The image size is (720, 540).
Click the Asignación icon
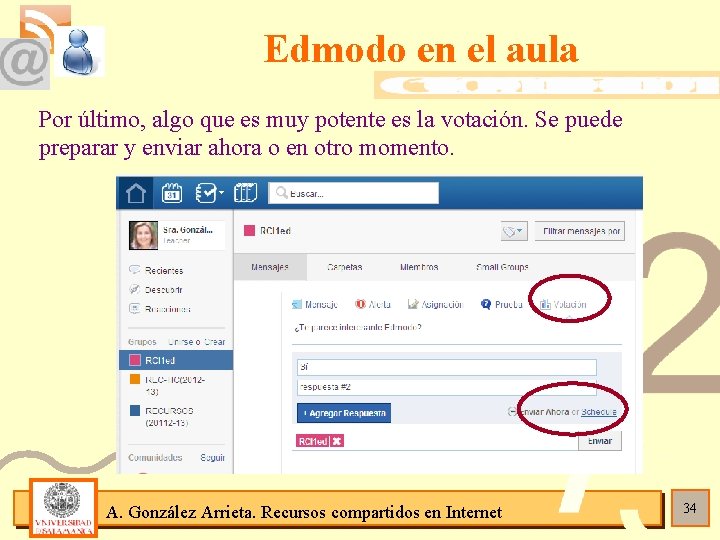tap(413, 304)
